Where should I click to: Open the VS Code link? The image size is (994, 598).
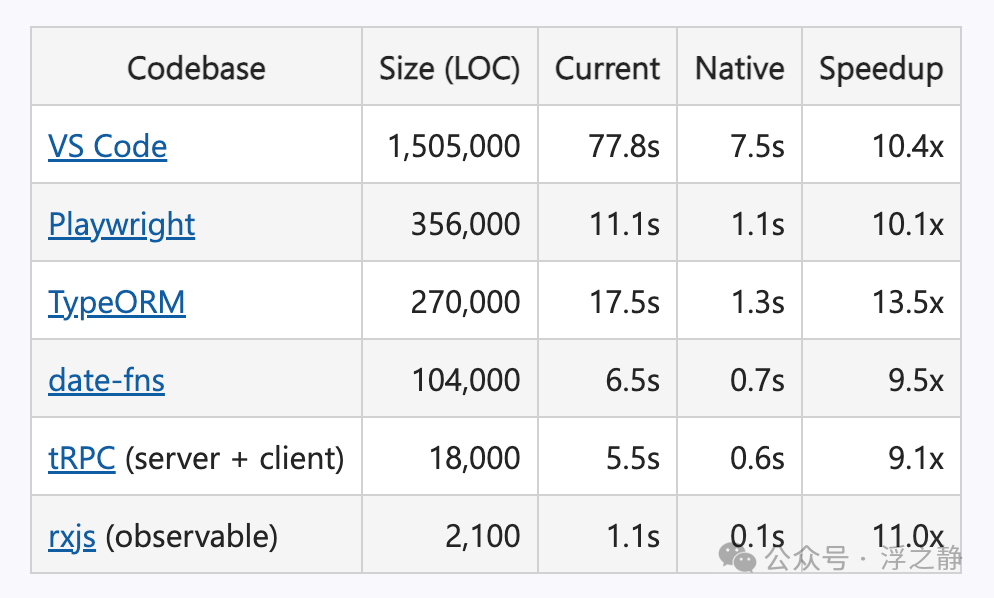click(x=108, y=146)
